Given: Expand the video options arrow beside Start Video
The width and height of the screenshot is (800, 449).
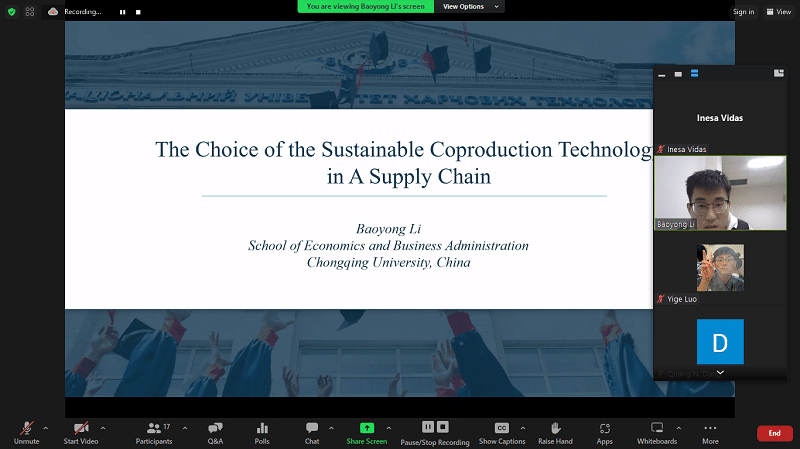Looking at the screenshot, I should point(103,427).
